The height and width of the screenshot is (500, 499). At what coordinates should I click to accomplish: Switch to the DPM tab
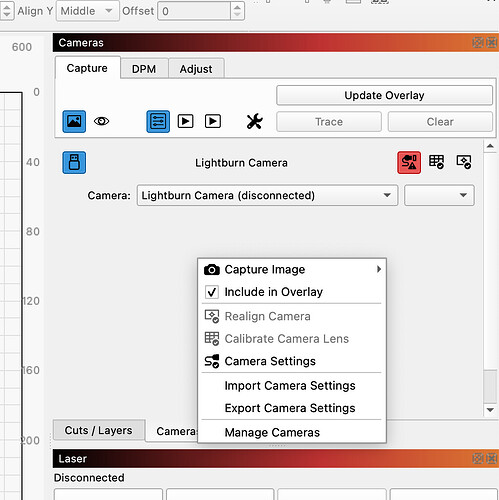click(x=144, y=69)
